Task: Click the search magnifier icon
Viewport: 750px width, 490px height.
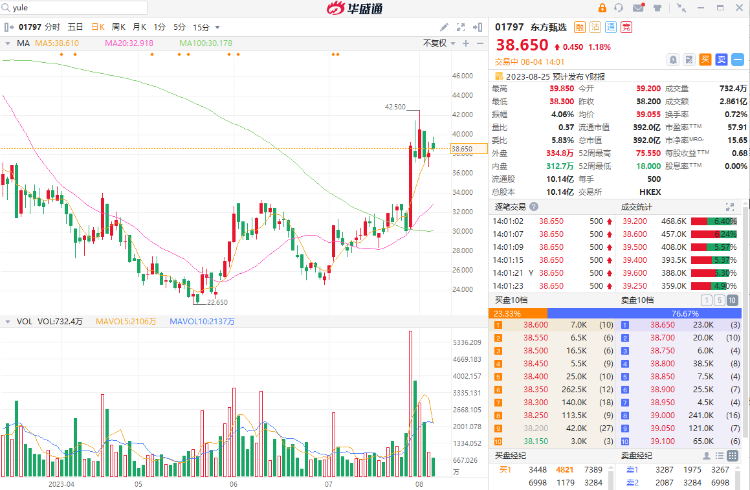Action: [6, 8]
